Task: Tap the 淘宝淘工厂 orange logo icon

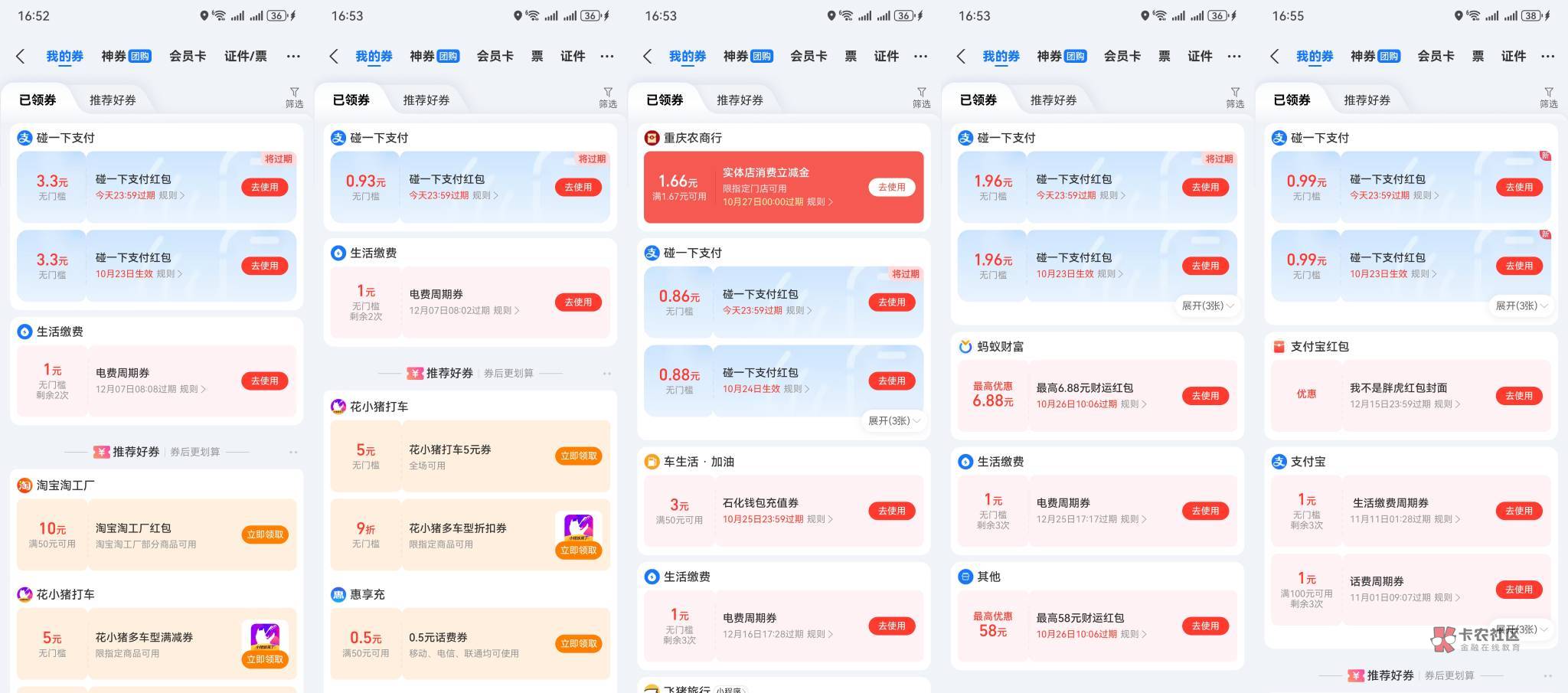Action: 24,485
